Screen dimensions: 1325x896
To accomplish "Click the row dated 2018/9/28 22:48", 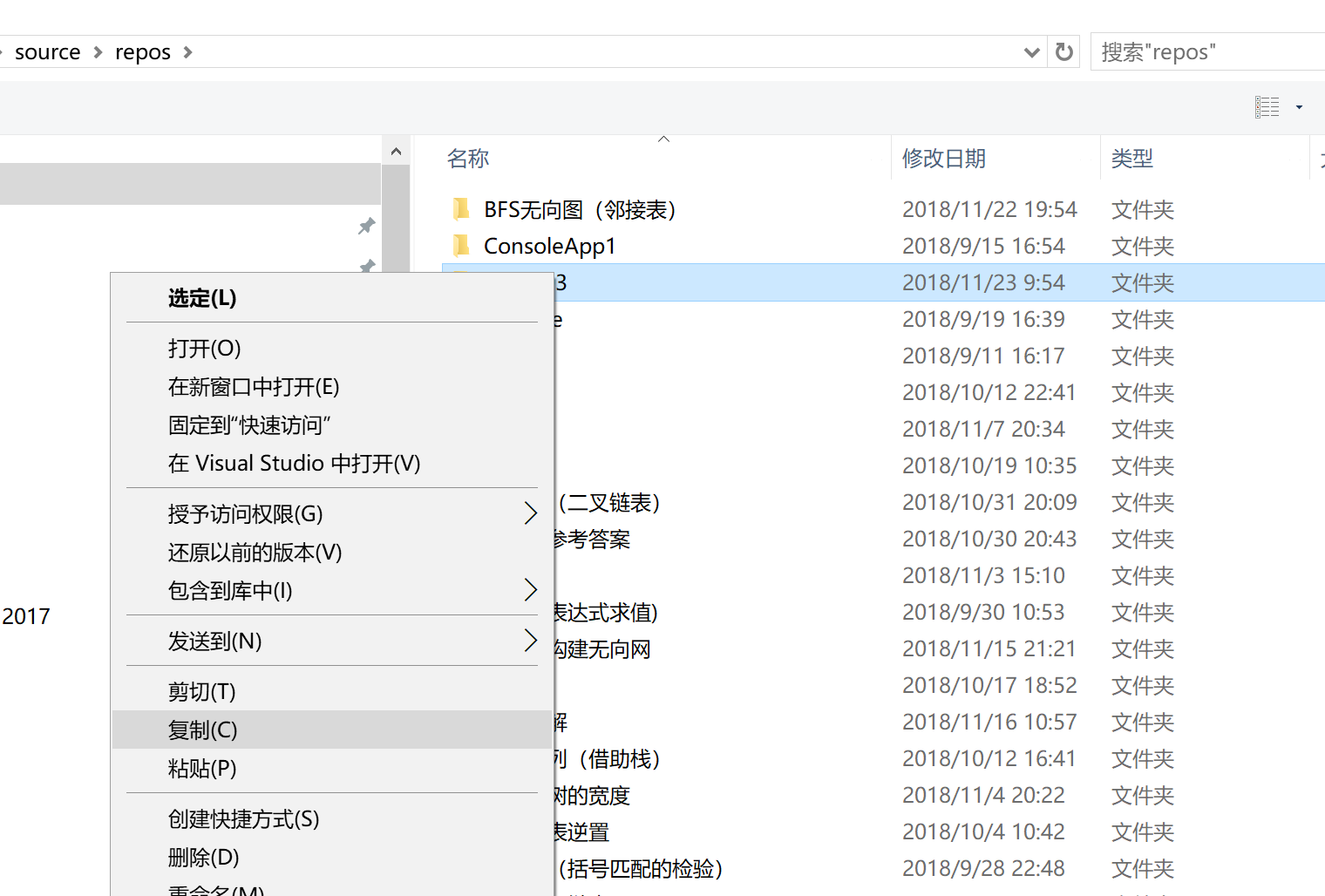I will (x=939, y=869).
